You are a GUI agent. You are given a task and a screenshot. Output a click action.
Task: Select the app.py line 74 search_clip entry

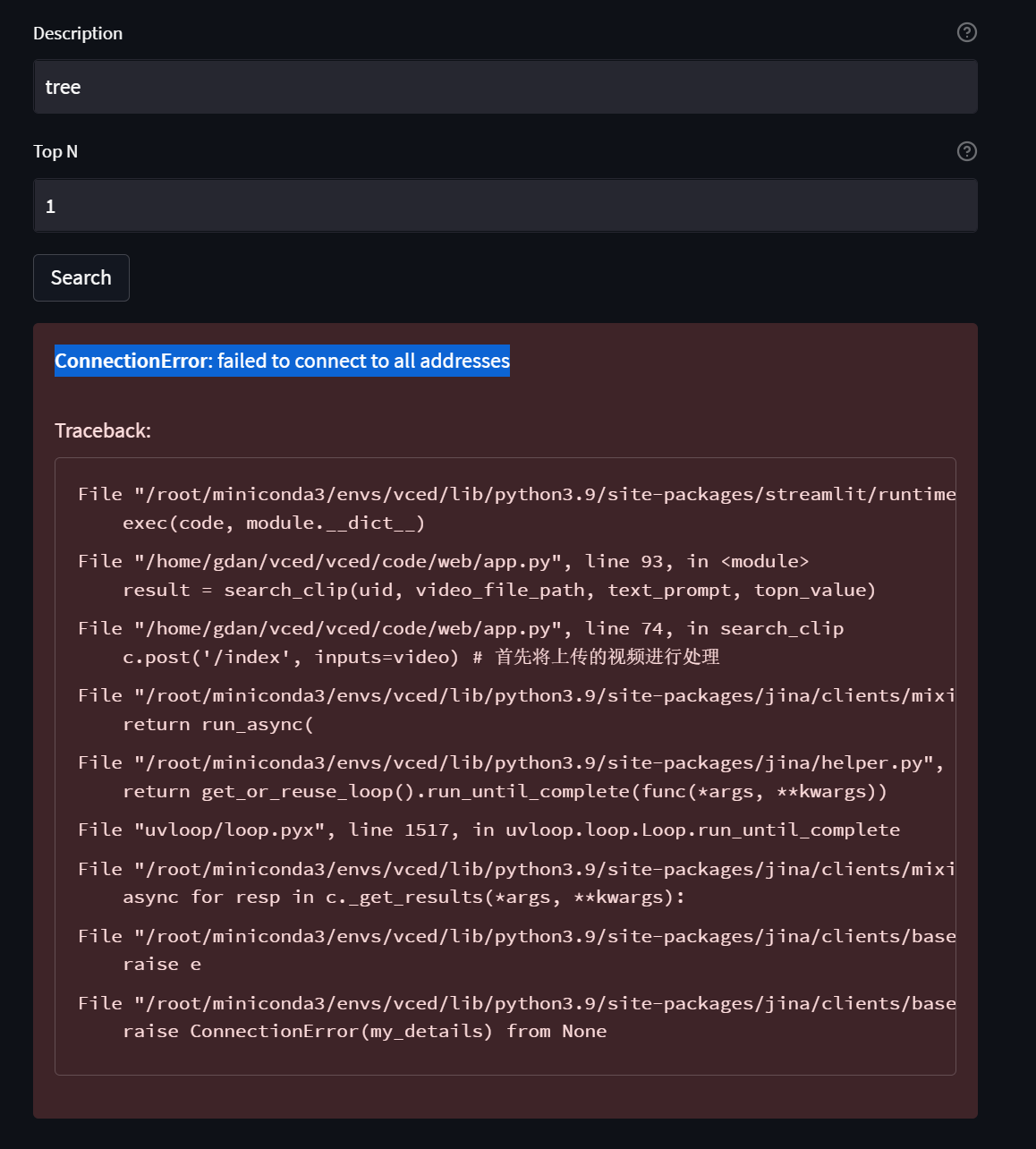[x=461, y=628]
